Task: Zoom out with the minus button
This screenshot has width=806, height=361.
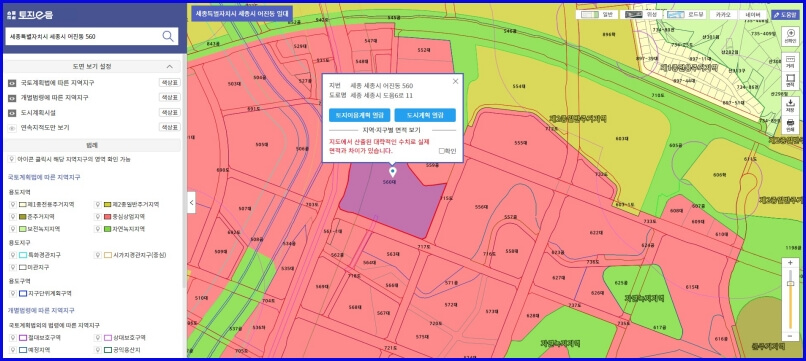Action: 791,336
